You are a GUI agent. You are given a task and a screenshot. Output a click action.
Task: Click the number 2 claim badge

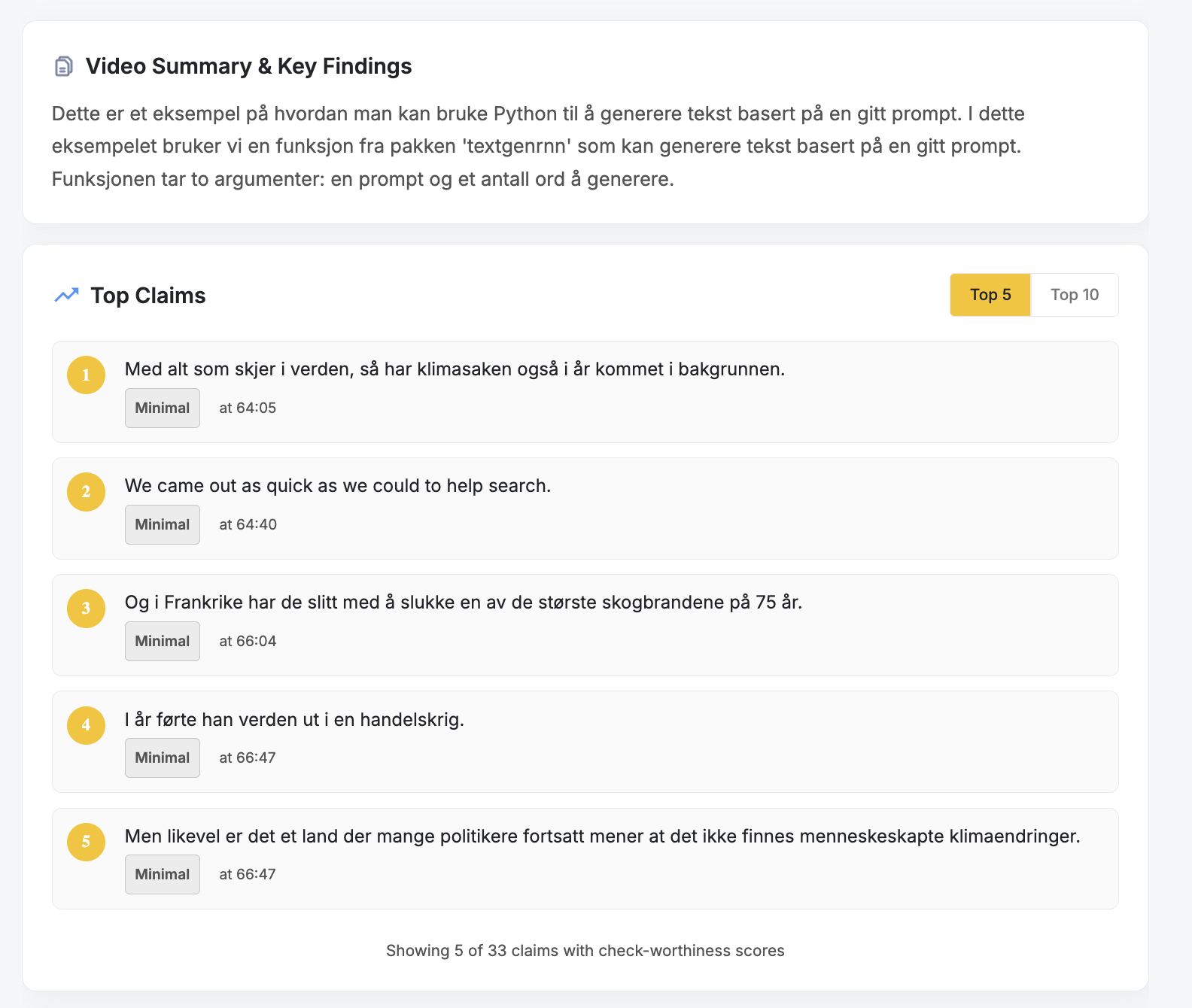pyautogui.click(x=86, y=492)
